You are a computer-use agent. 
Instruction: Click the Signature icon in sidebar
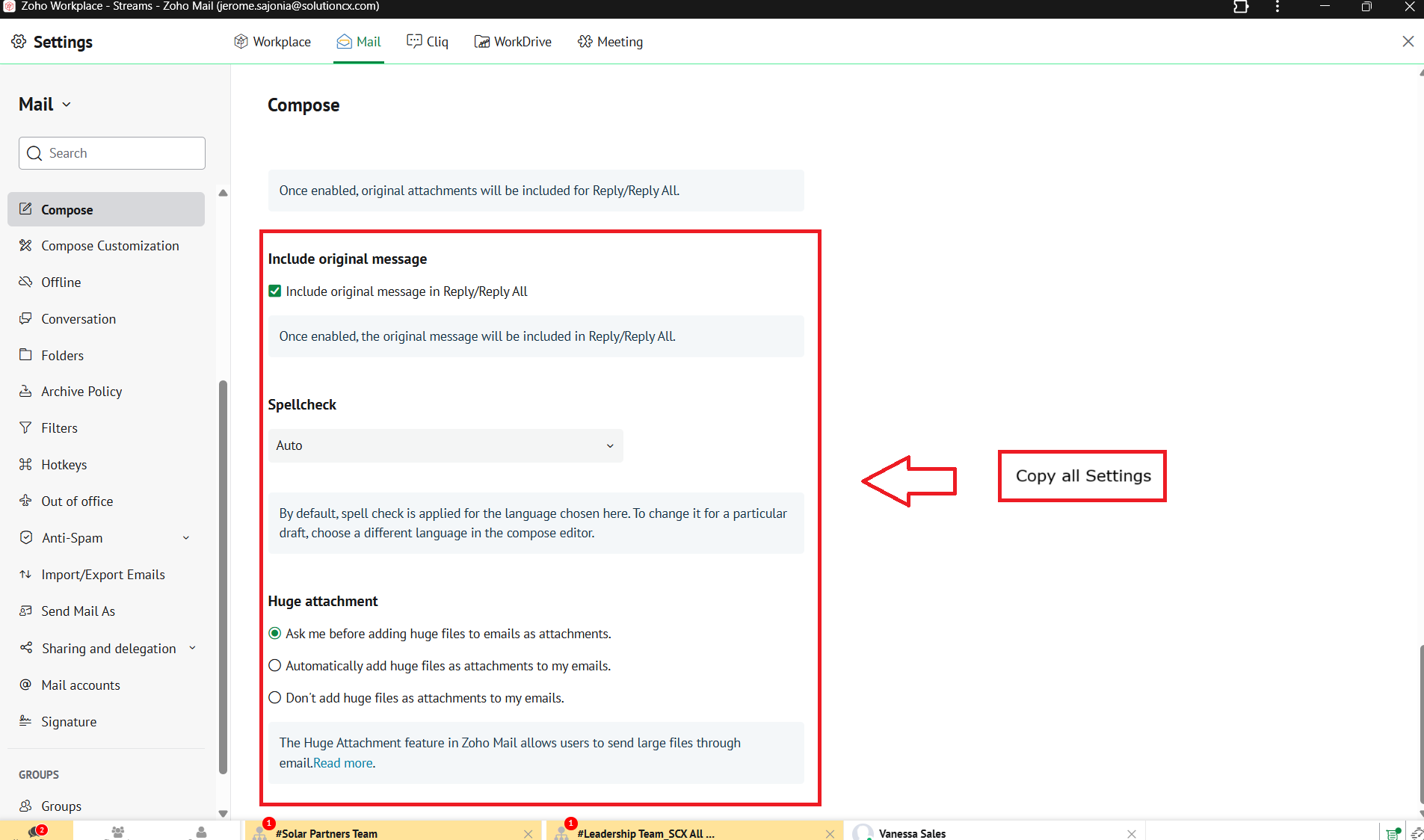point(25,721)
